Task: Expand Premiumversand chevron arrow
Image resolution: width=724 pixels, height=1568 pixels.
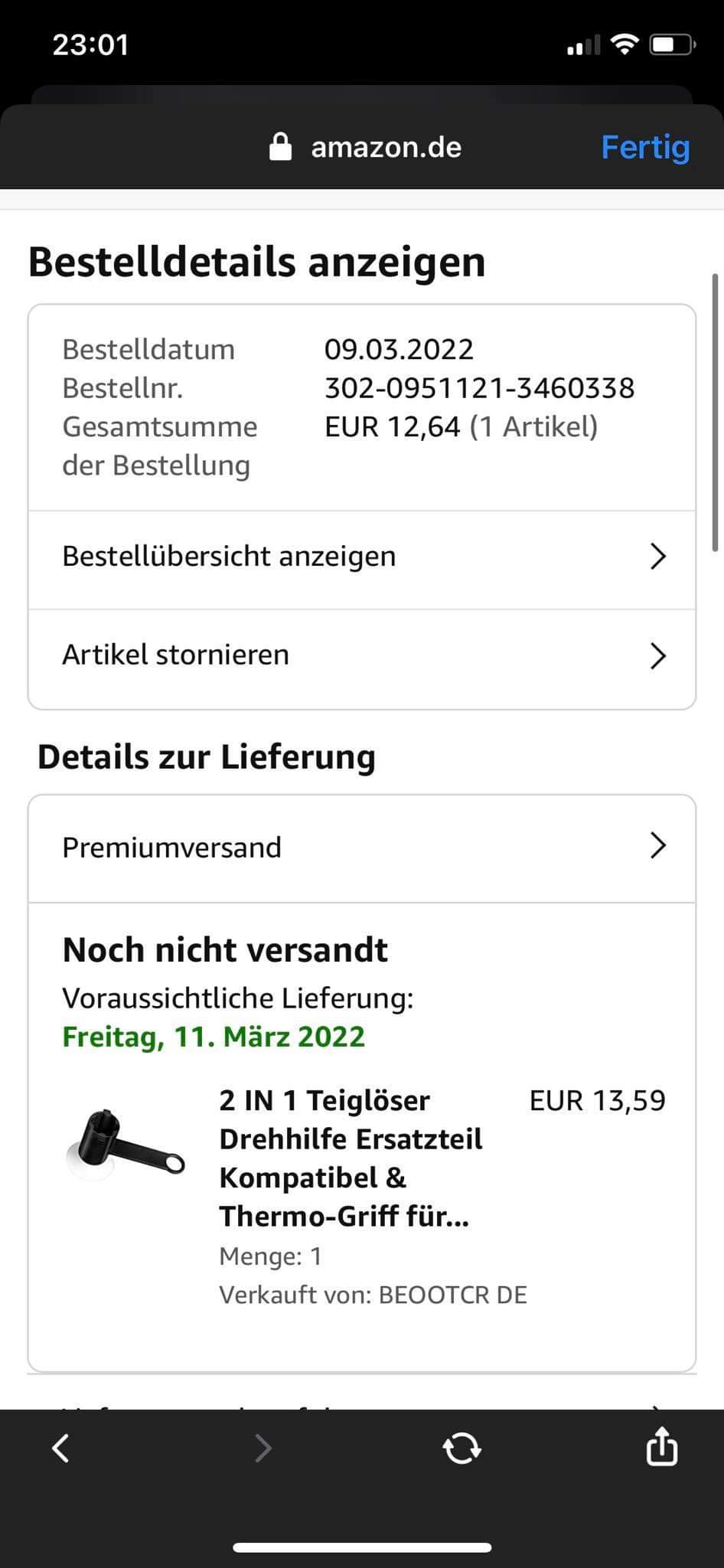Action: coord(657,846)
